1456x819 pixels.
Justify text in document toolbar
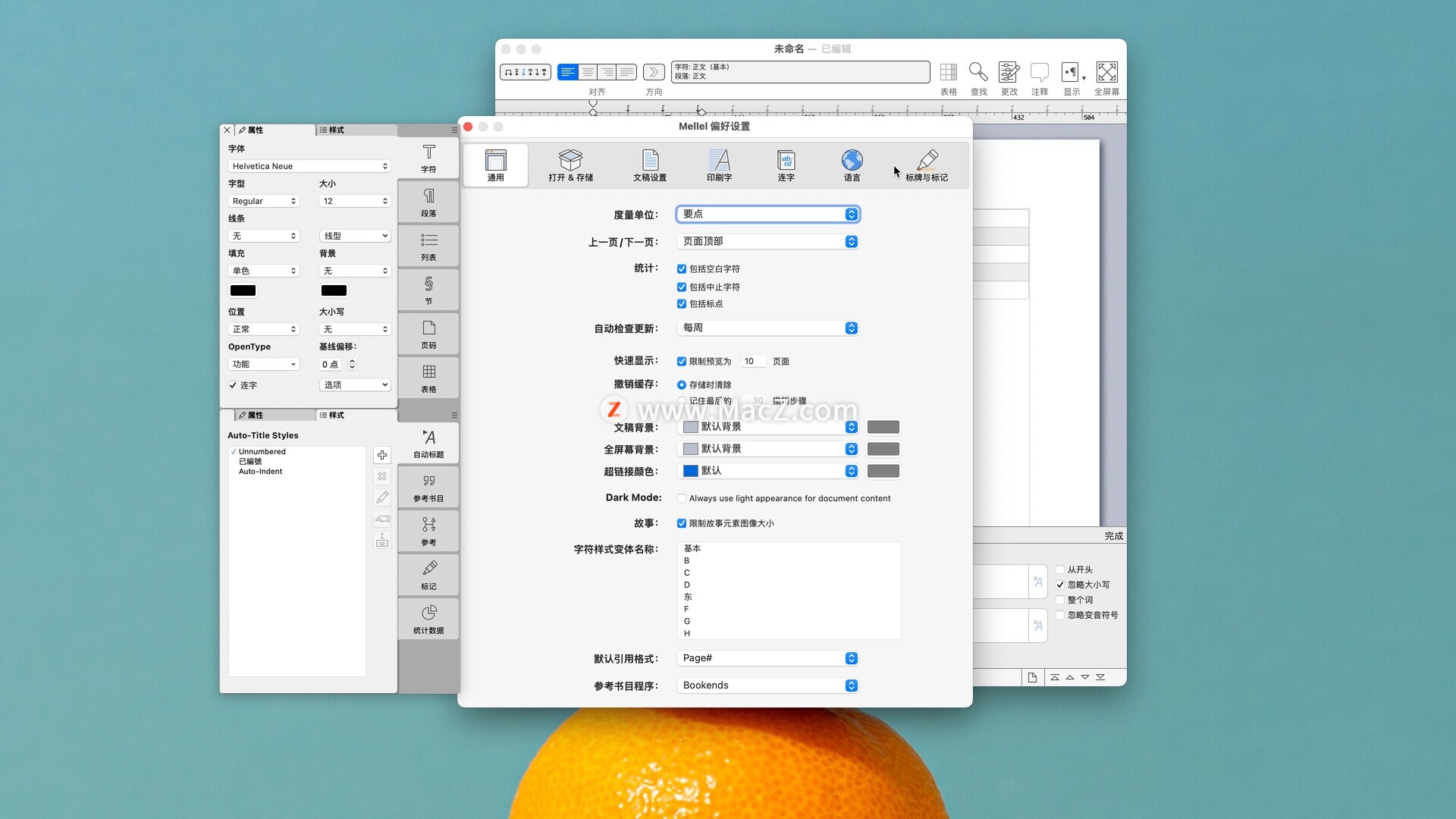tap(626, 72)
